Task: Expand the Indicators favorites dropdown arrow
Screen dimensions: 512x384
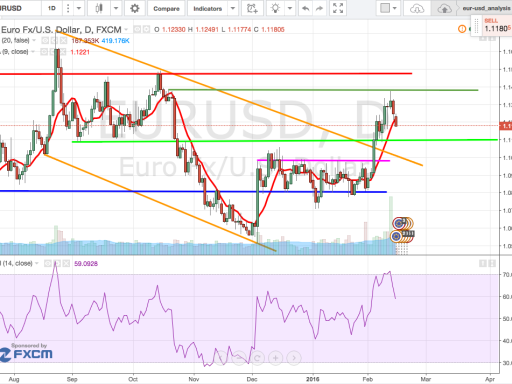Action: tap(233, 8)
